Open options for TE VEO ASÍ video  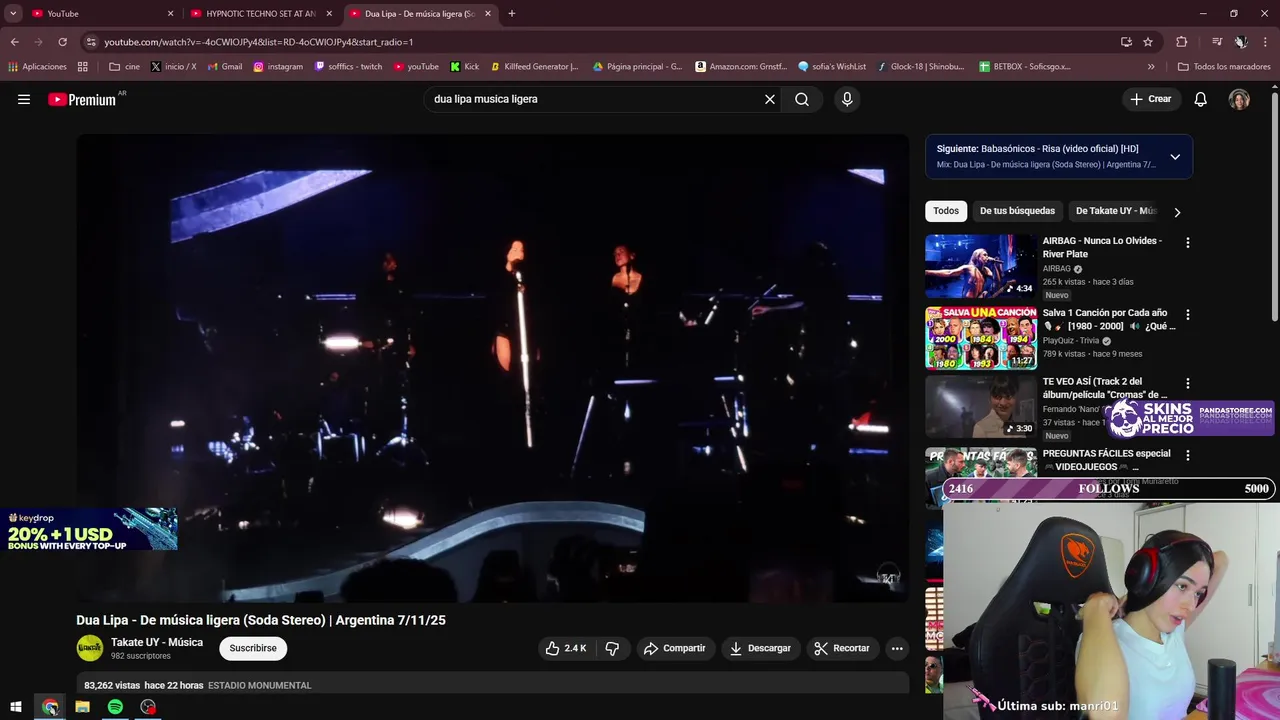1188,384
